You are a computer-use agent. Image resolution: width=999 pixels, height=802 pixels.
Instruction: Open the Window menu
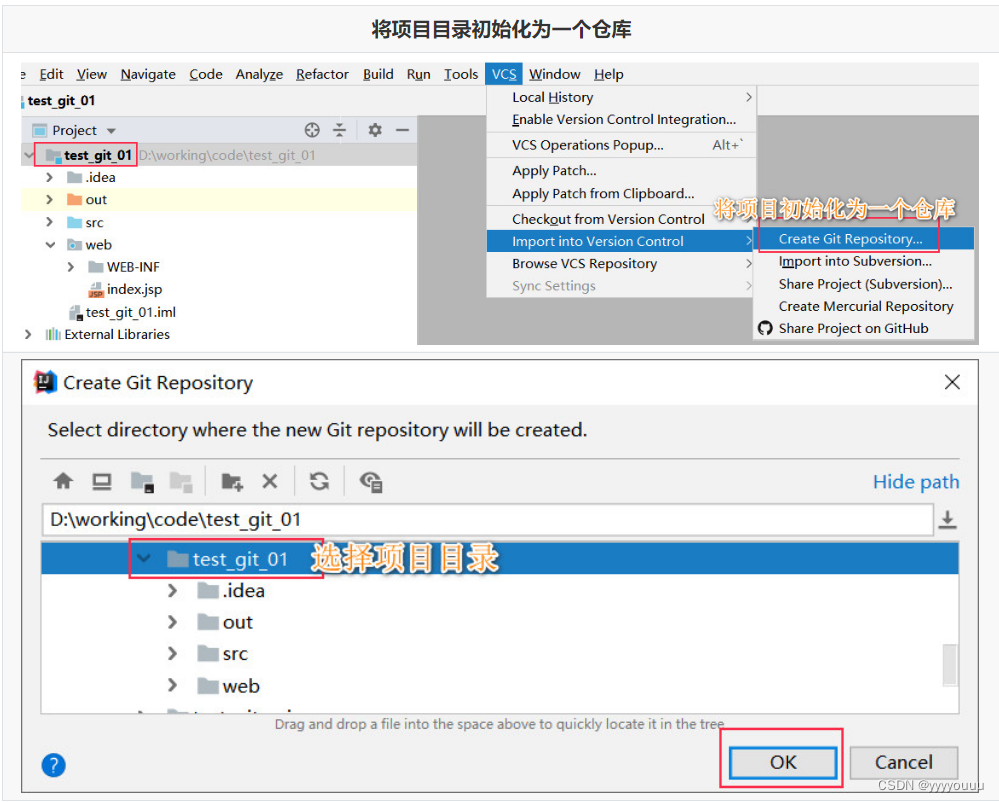coord(554,74)
